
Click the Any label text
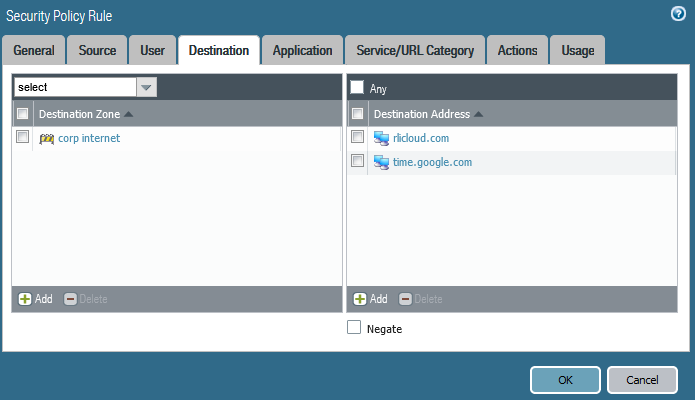click(378, 89)
